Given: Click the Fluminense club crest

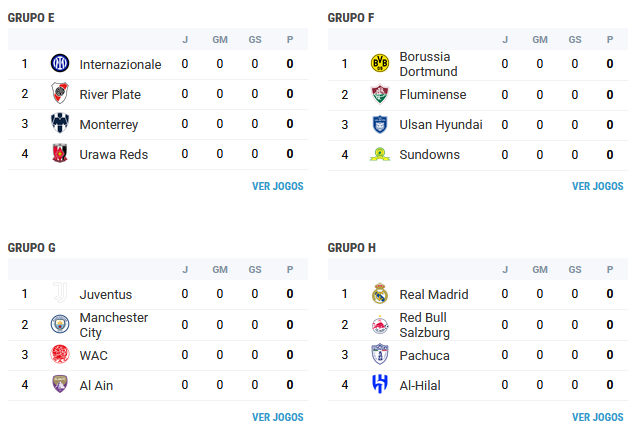Looking at the screenshot, I should coord(379,94).
